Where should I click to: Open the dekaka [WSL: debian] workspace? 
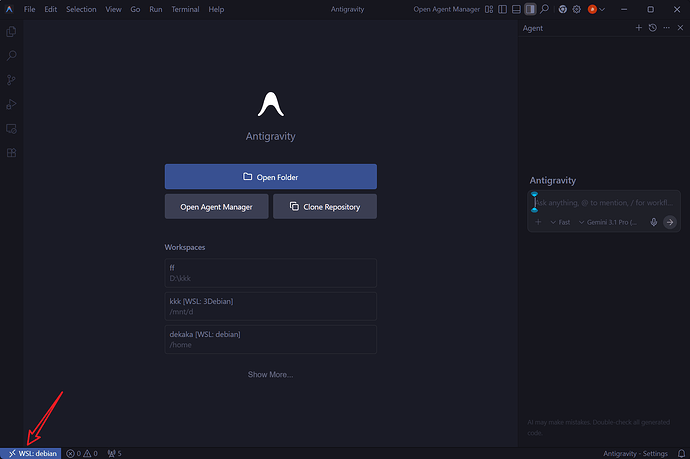271,339
